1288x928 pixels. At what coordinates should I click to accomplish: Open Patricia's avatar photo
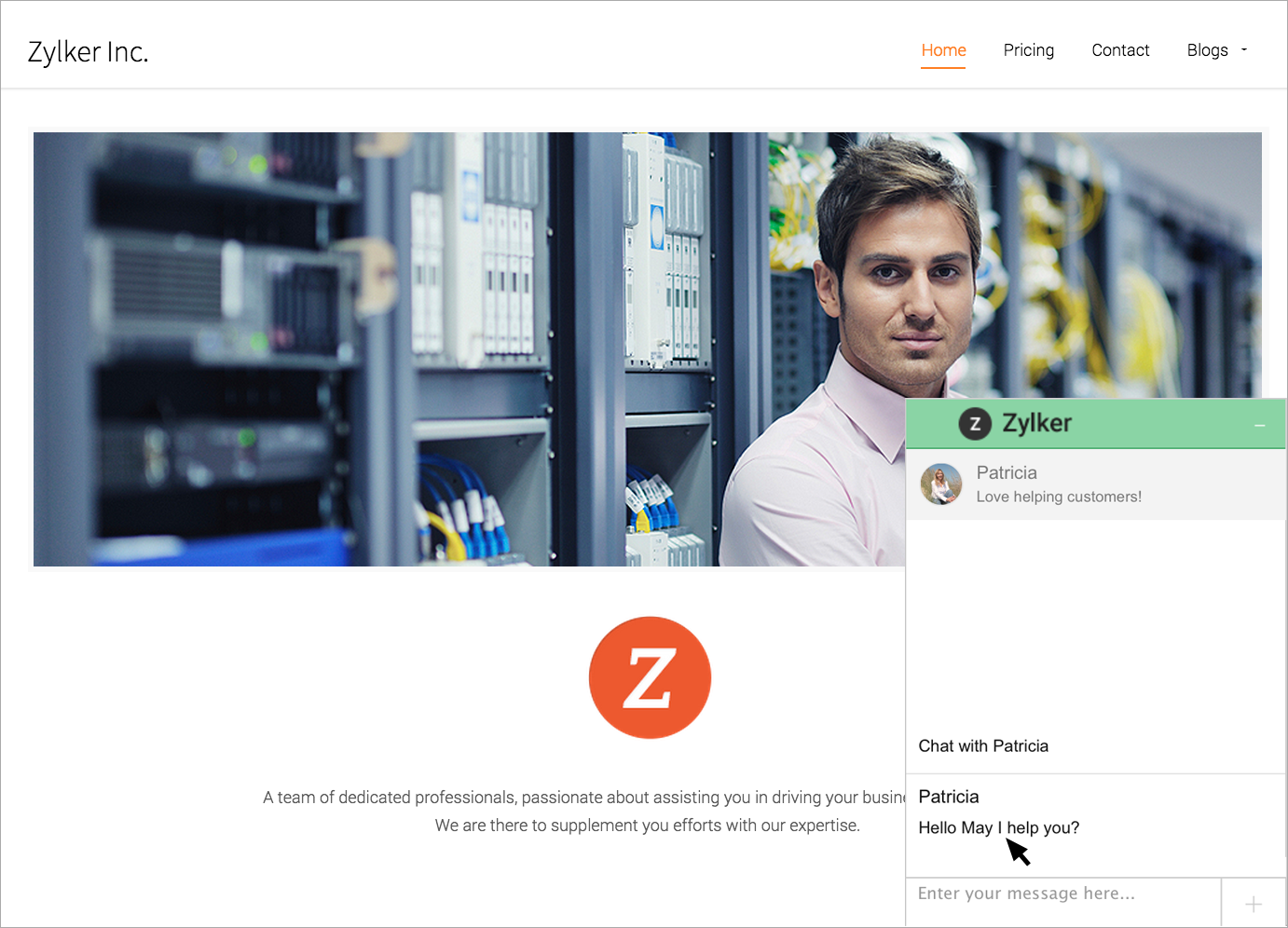coord(941,484)
